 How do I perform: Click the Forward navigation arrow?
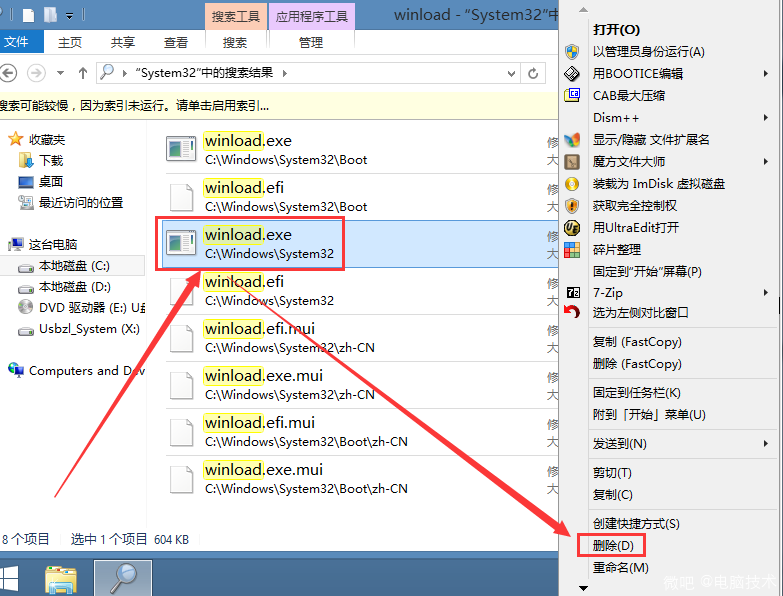click(x=36, y=73)
